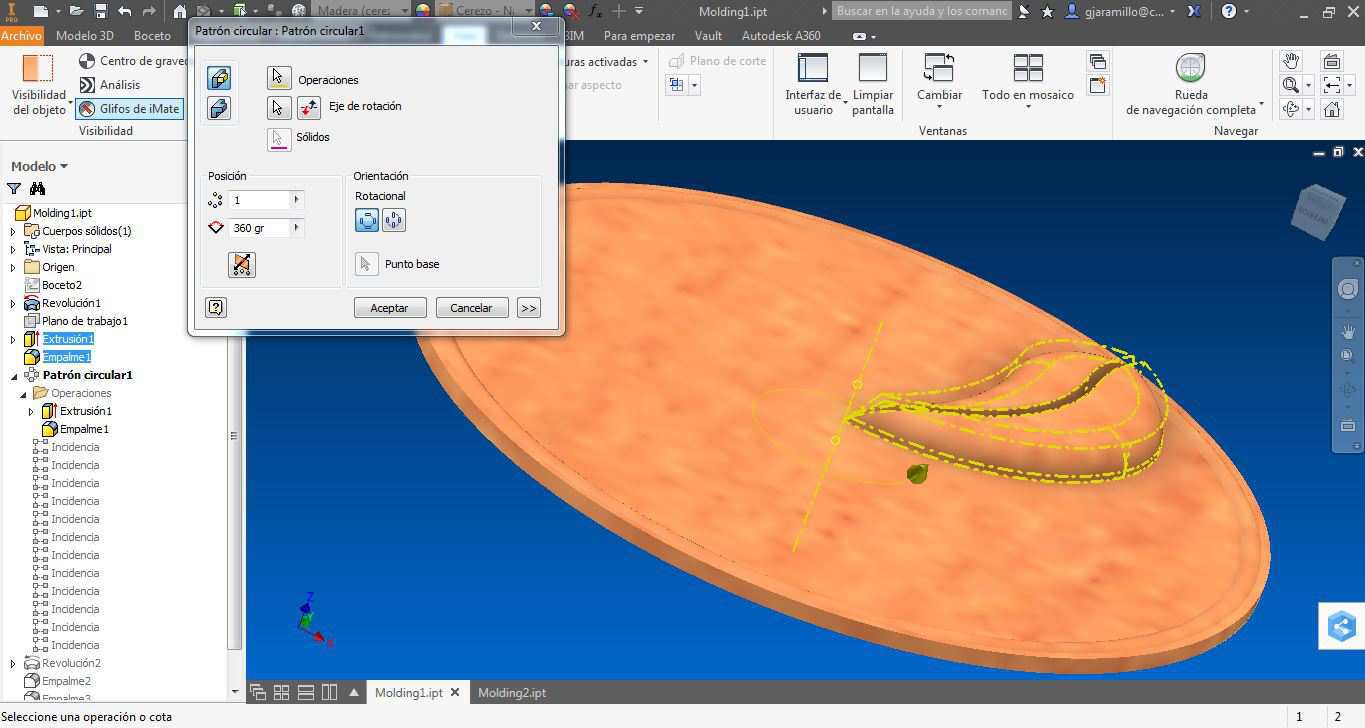Click the occurrence count field showing 1

pyautogui.click(x=259, y=200)
